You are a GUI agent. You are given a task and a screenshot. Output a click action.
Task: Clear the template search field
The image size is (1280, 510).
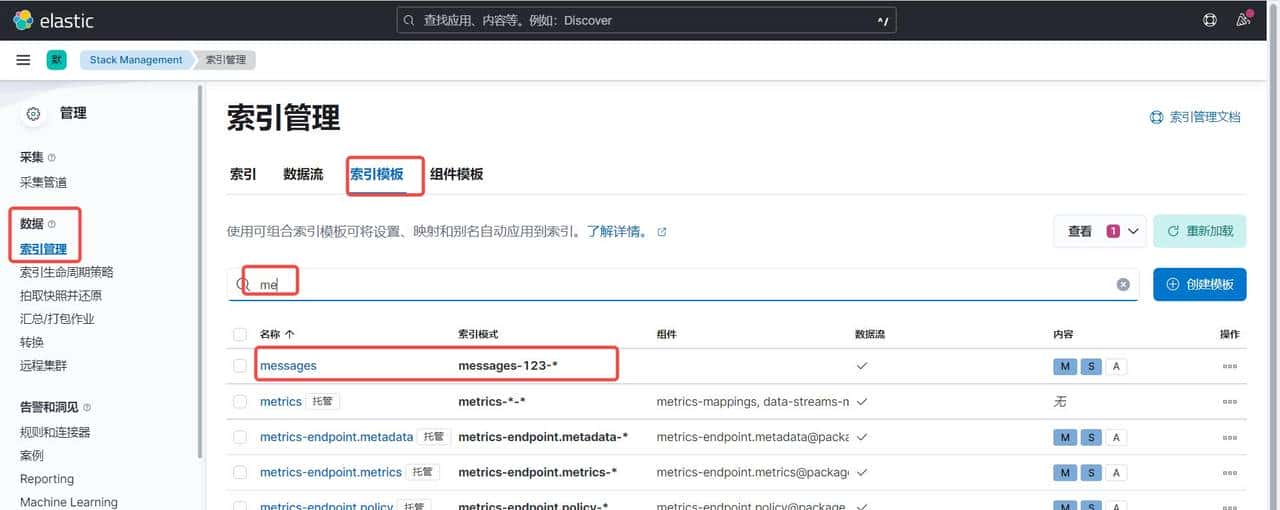[x=1123, y=285]
